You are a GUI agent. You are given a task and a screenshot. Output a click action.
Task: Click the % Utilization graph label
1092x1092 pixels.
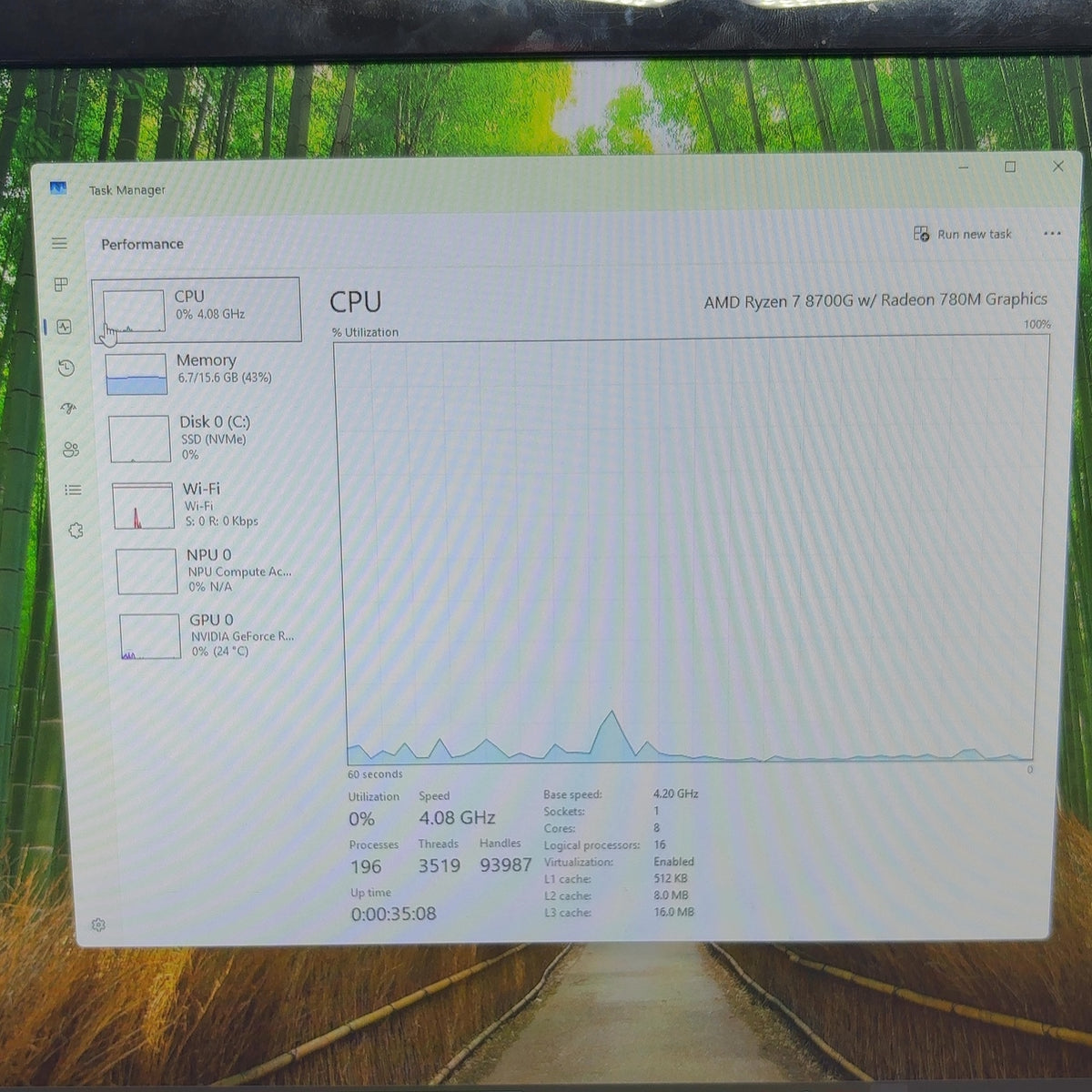tap(365, 332)
